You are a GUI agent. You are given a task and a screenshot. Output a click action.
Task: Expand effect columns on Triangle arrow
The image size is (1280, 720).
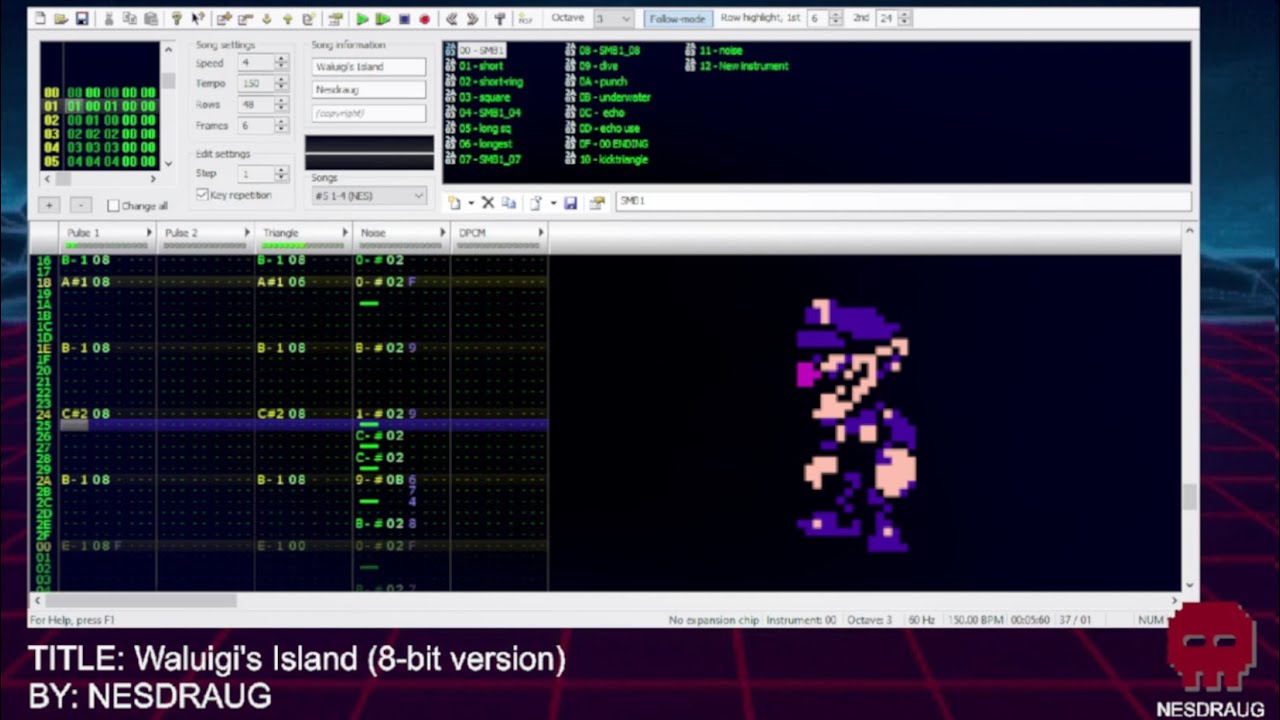345,233
